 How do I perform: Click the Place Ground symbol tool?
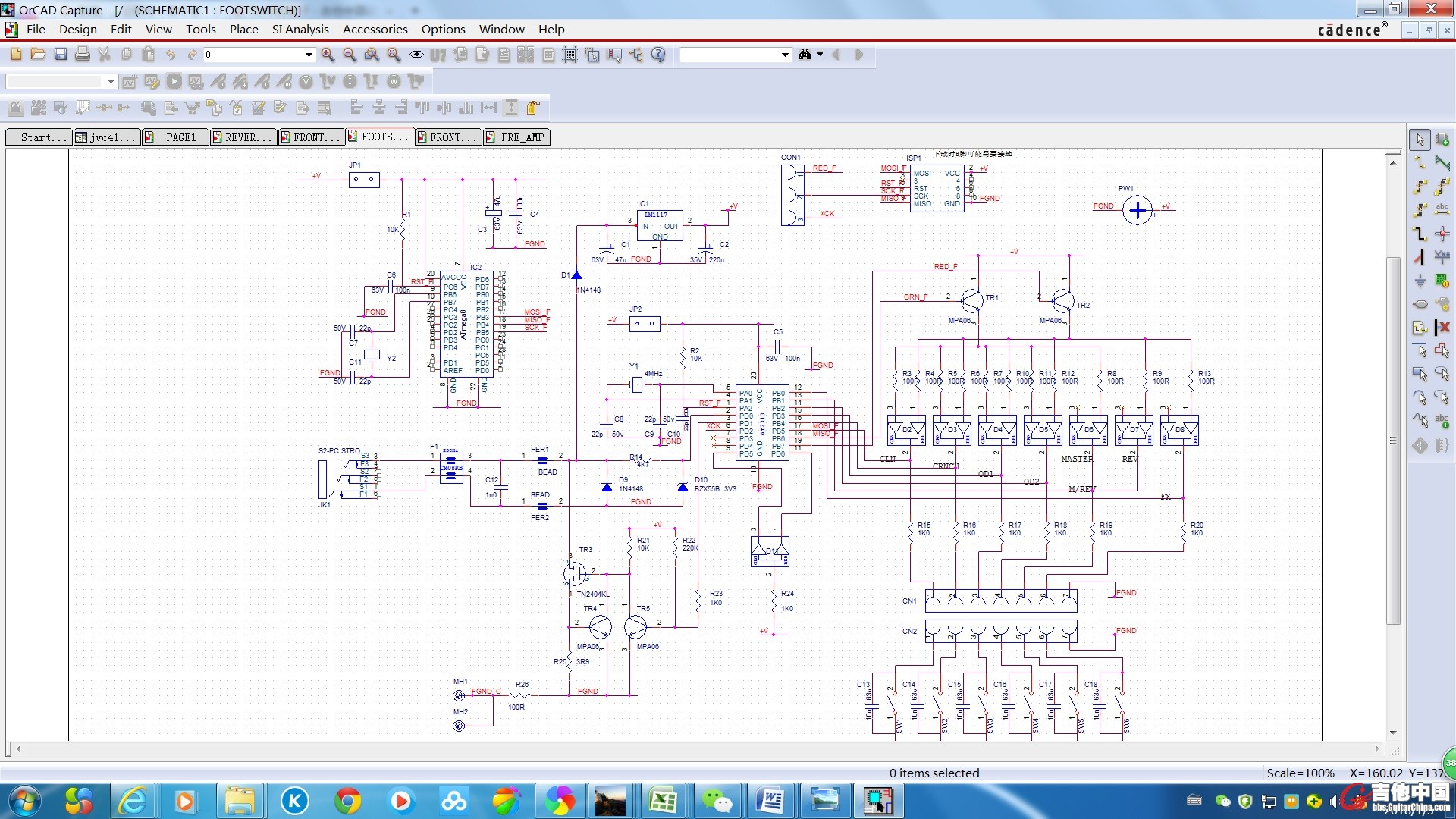point(1420,281)
